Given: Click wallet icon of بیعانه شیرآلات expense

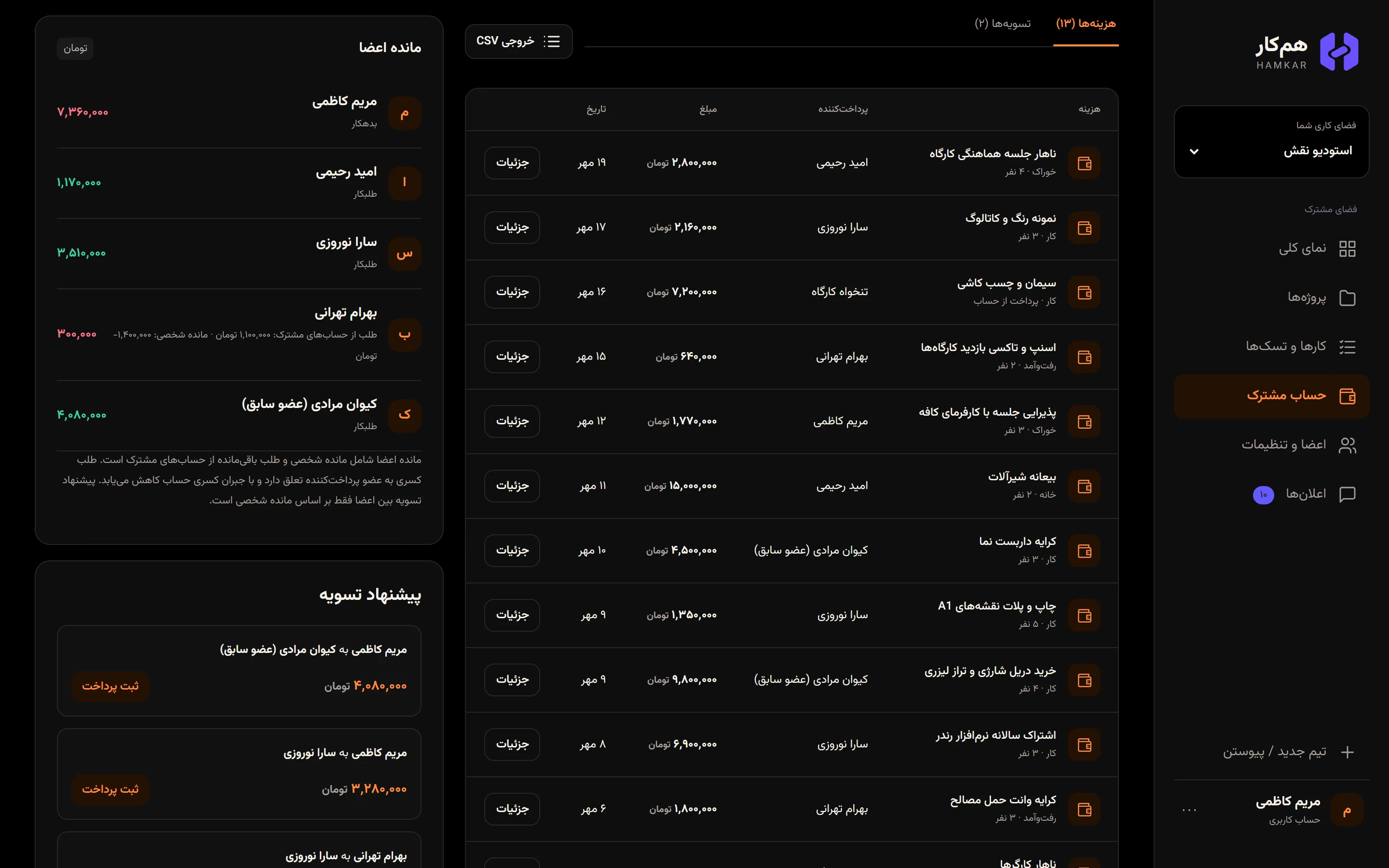Looking at the screenshot, I should [1084, 486].
